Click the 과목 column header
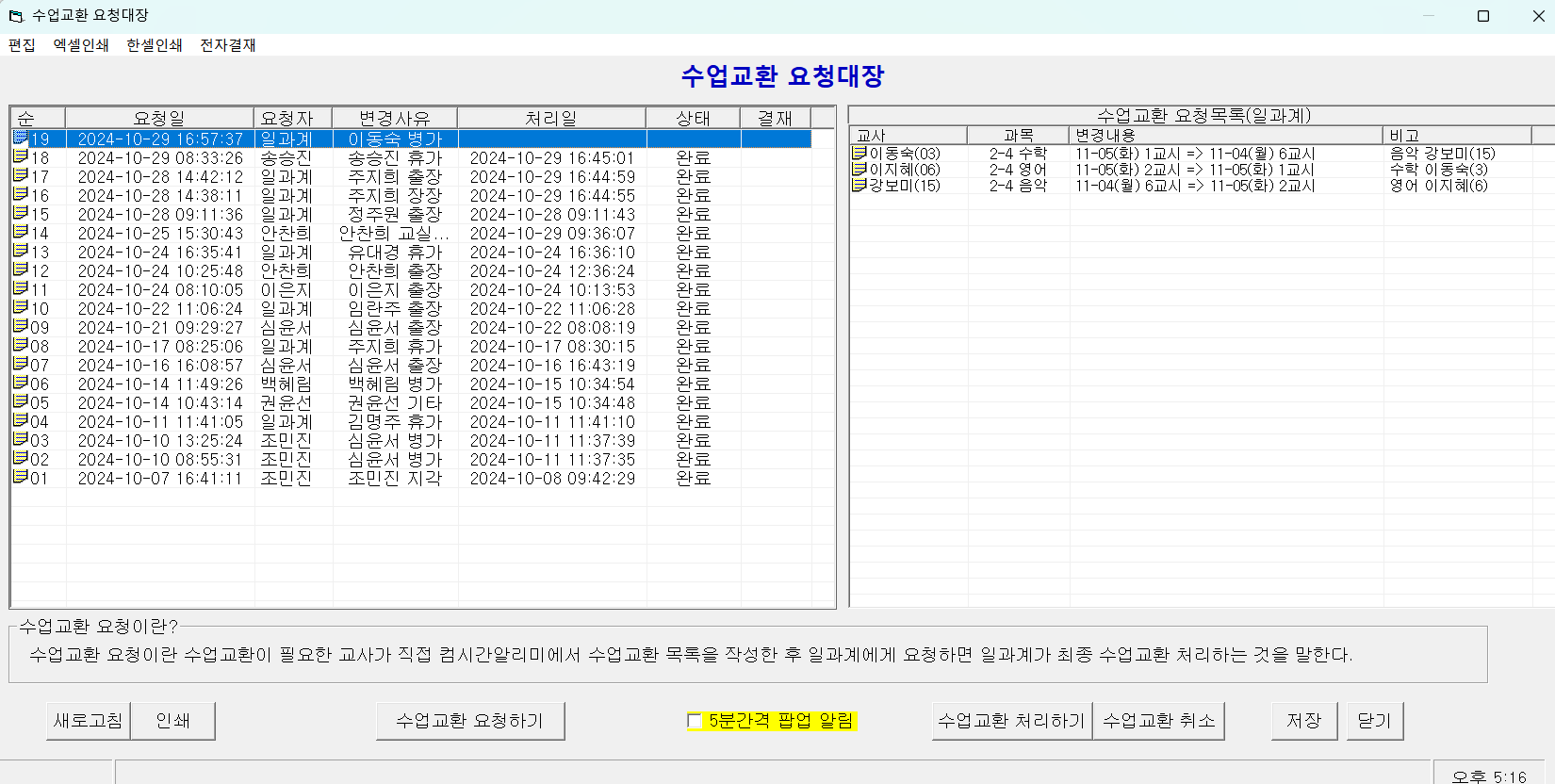1555x784 pixels. pos(1018,136)
